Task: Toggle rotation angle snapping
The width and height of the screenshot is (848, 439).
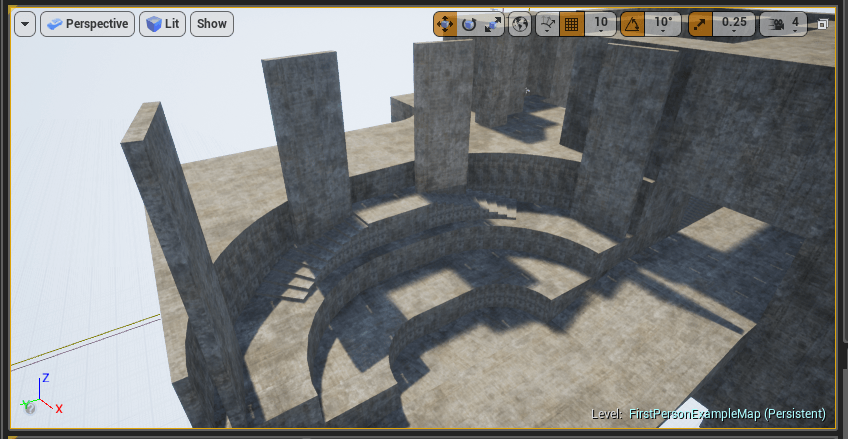Action: point(632,23)
